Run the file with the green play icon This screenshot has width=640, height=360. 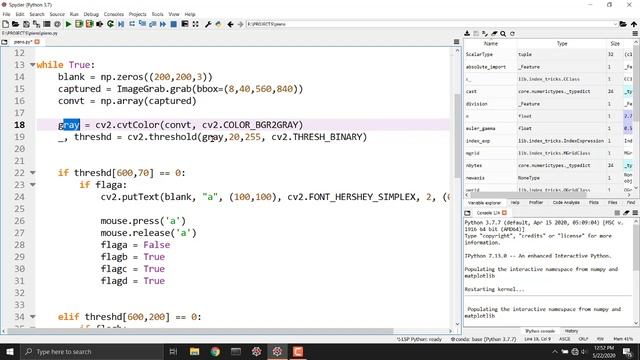coord(68,24)
